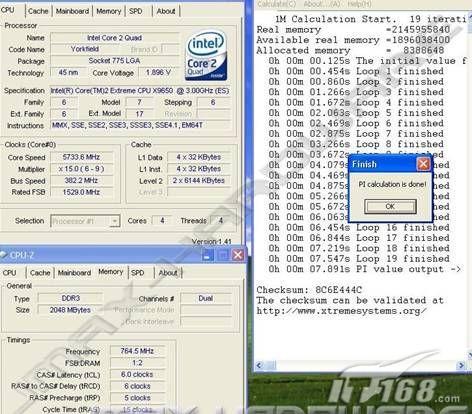Select the Memory tab in upper CPU-Z window

click(108, 11)
